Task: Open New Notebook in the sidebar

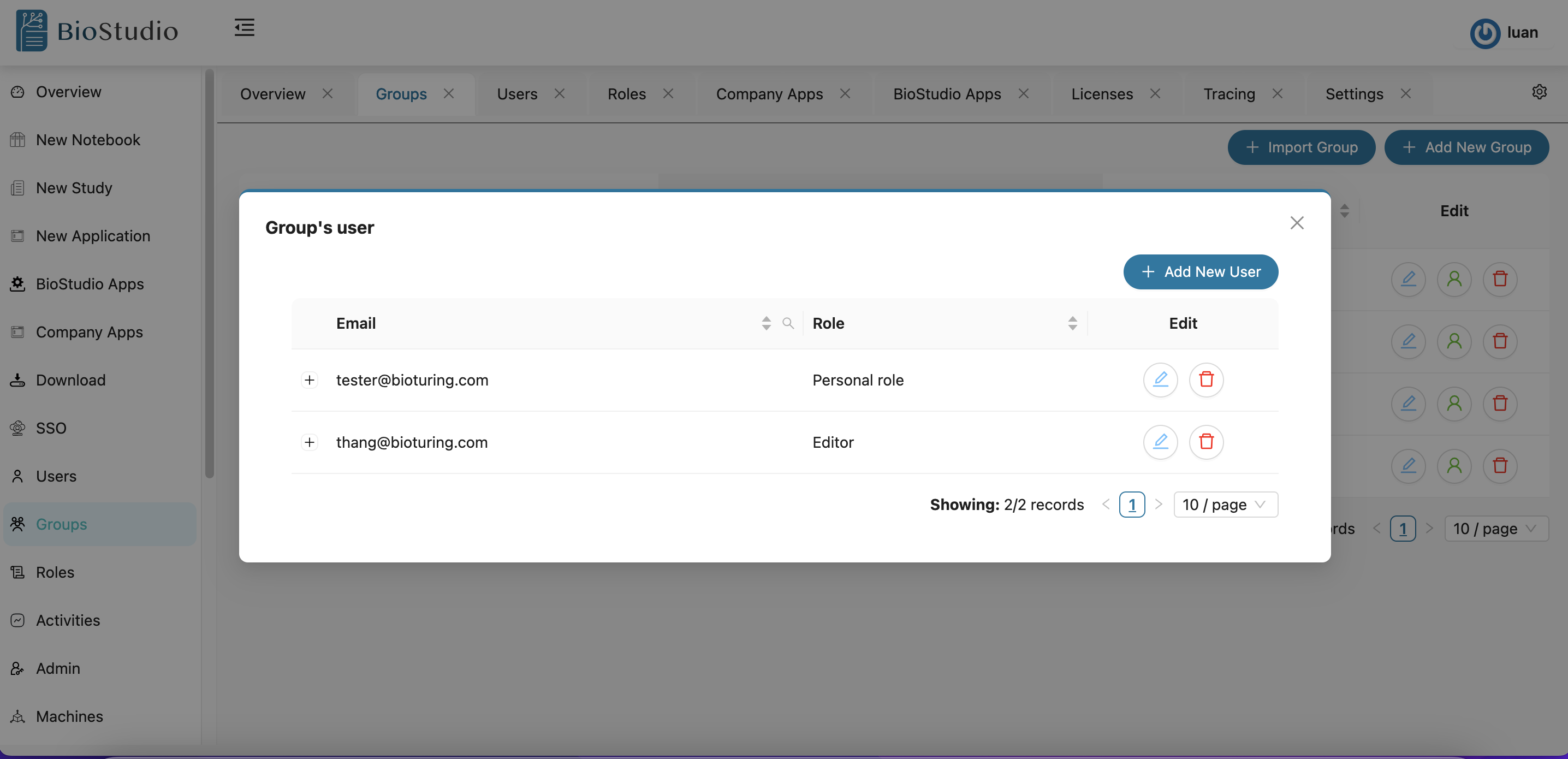Action: coord(100,140)
